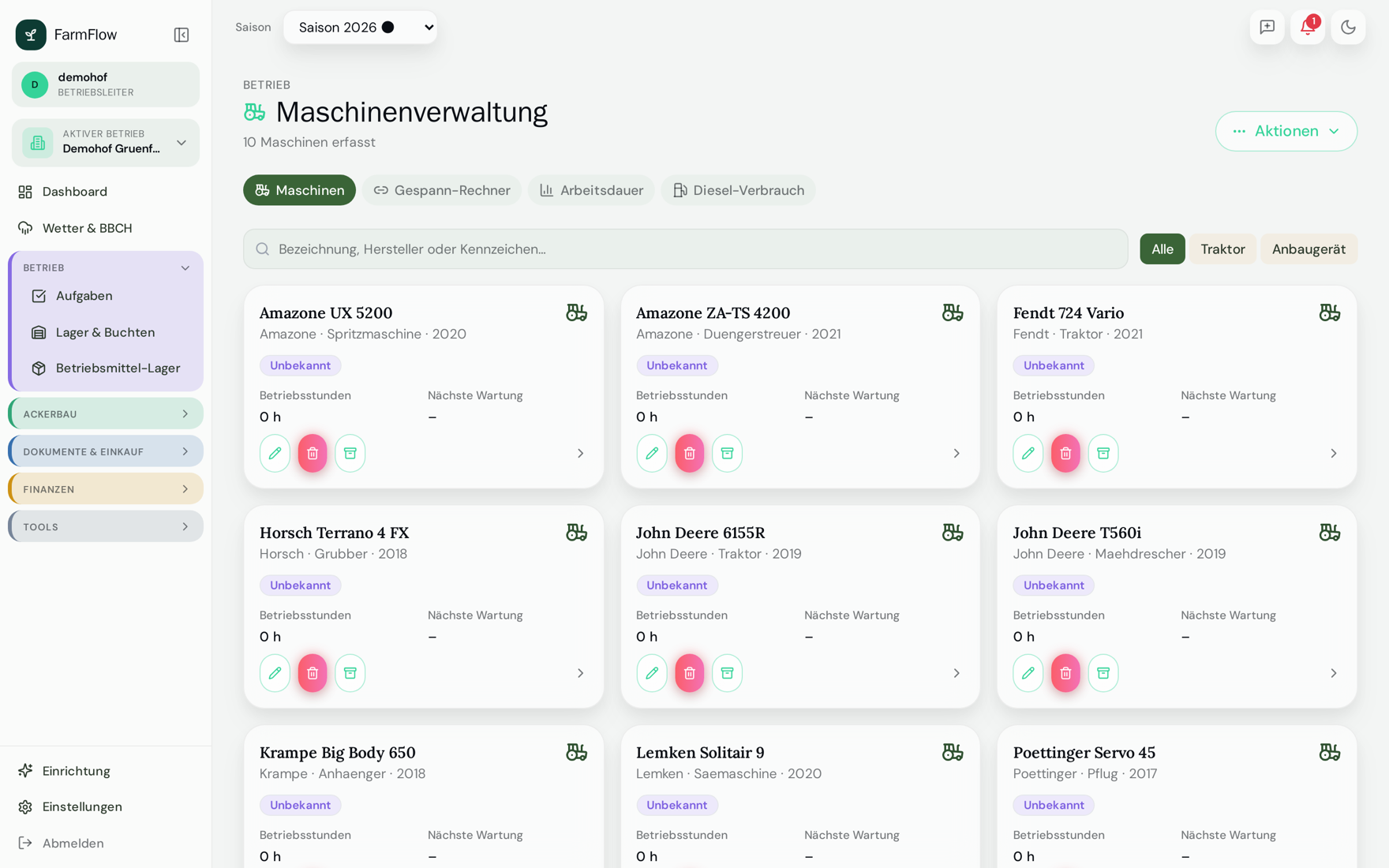Click tractor icon on Lemken Solitair 9 card
The image size is (1389, 868).
pyautogui.click(x=953, y=753)
